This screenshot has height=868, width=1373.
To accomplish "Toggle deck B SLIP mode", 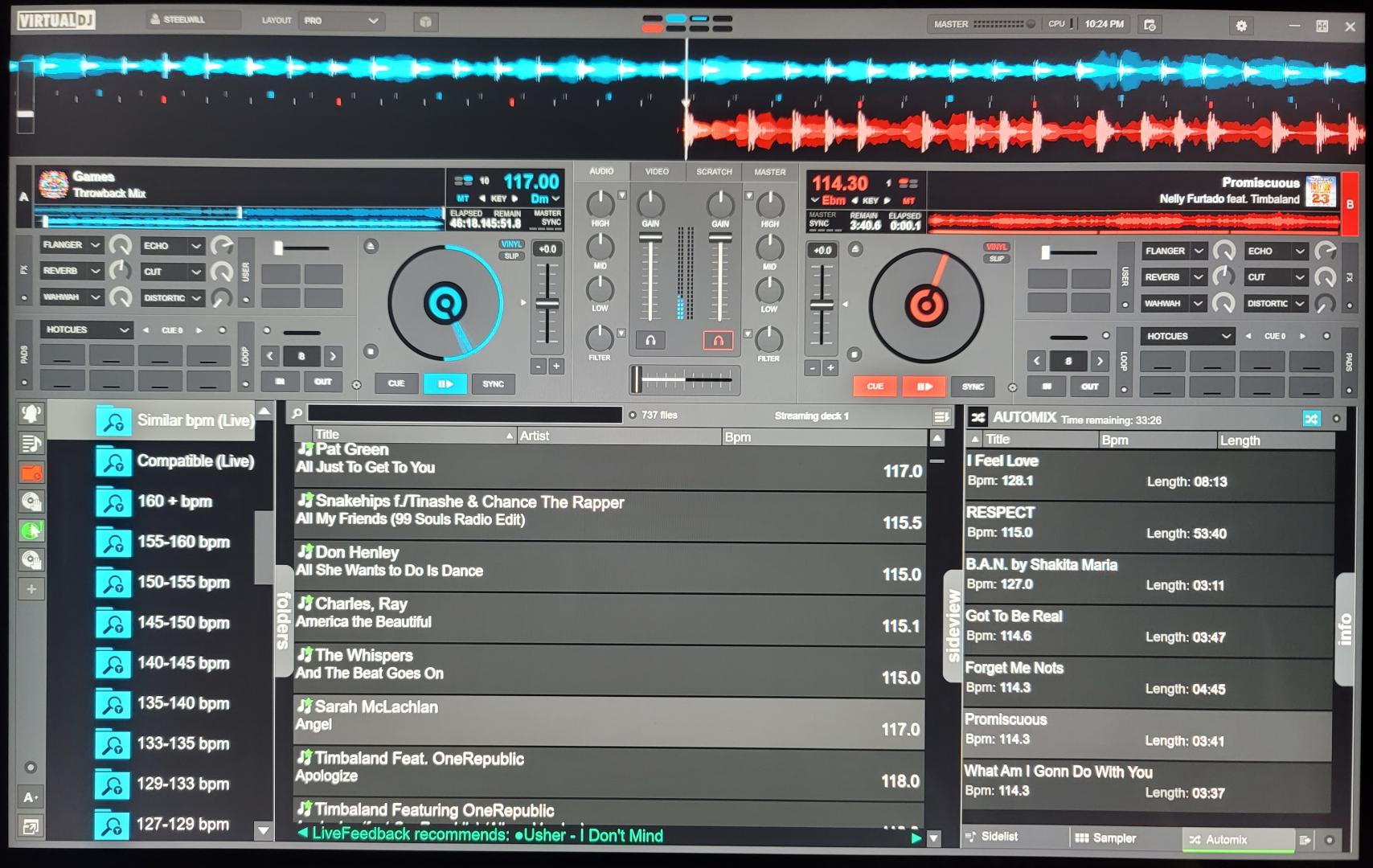I will pos(996,259).
